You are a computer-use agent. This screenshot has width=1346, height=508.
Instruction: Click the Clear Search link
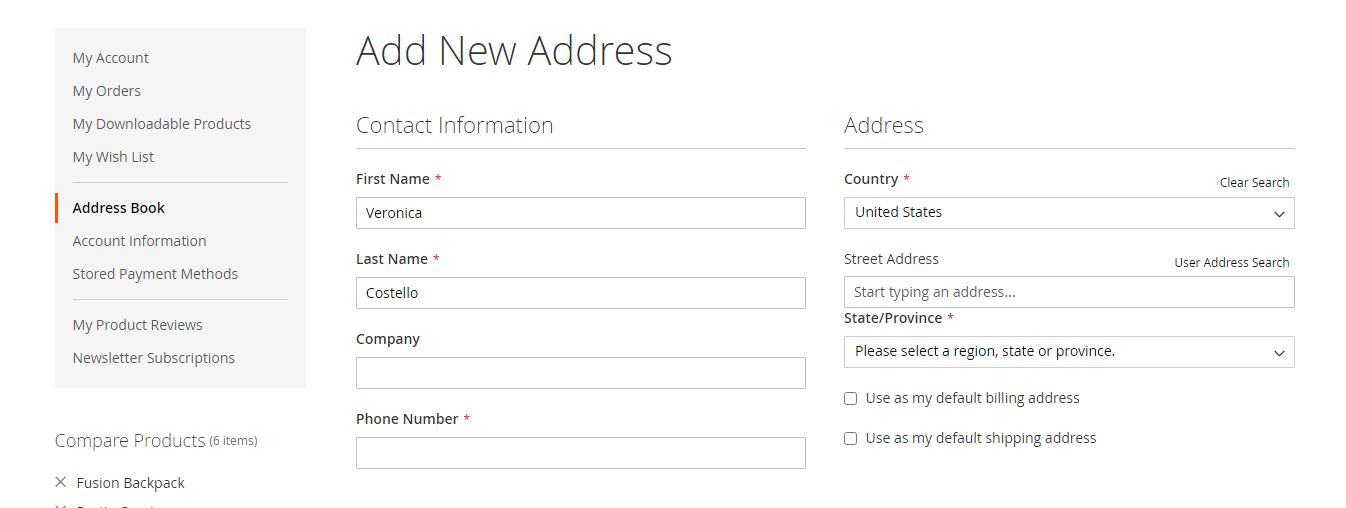pos(1254,183)
